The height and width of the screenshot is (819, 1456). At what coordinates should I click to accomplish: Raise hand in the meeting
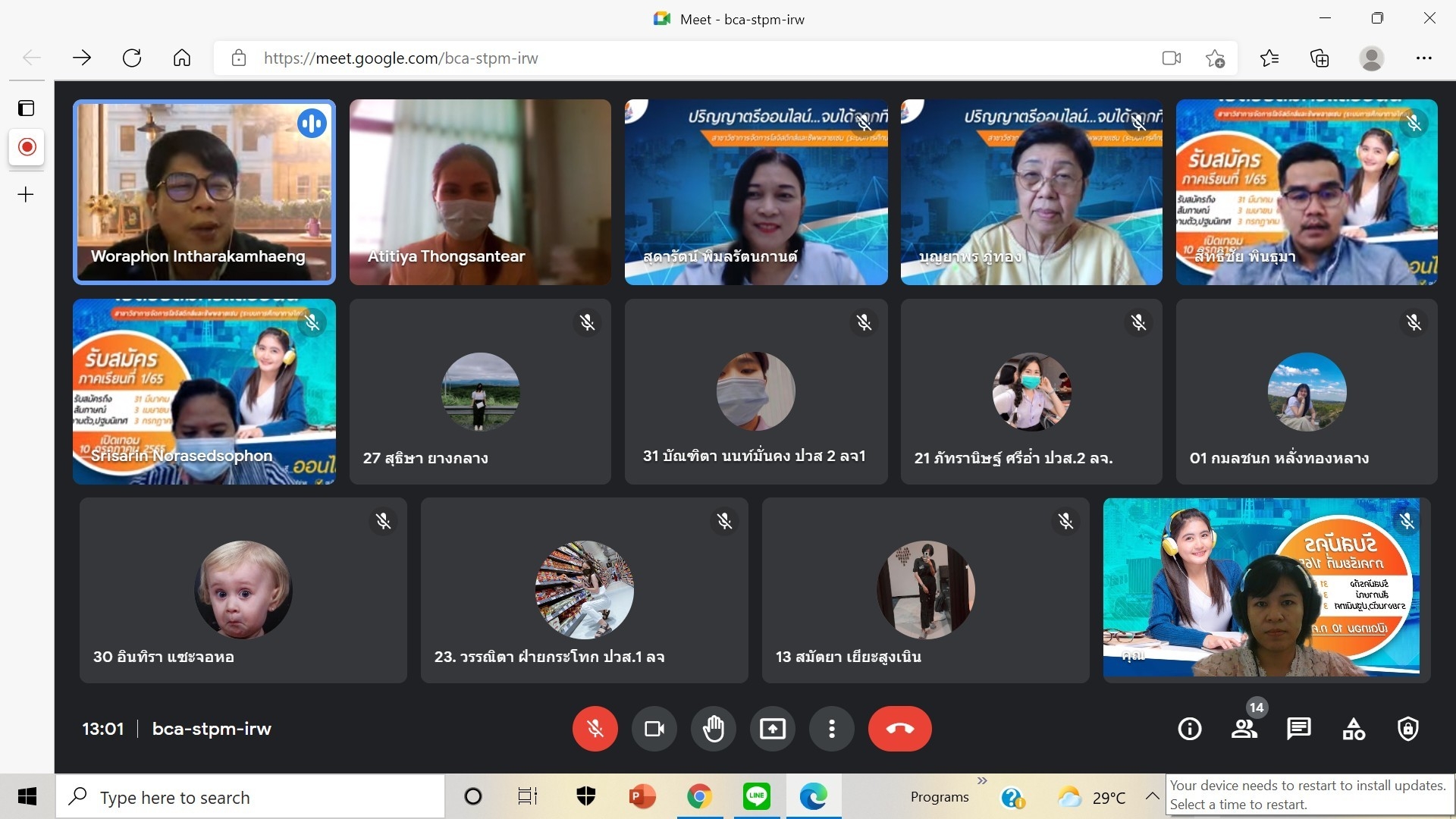713,729
